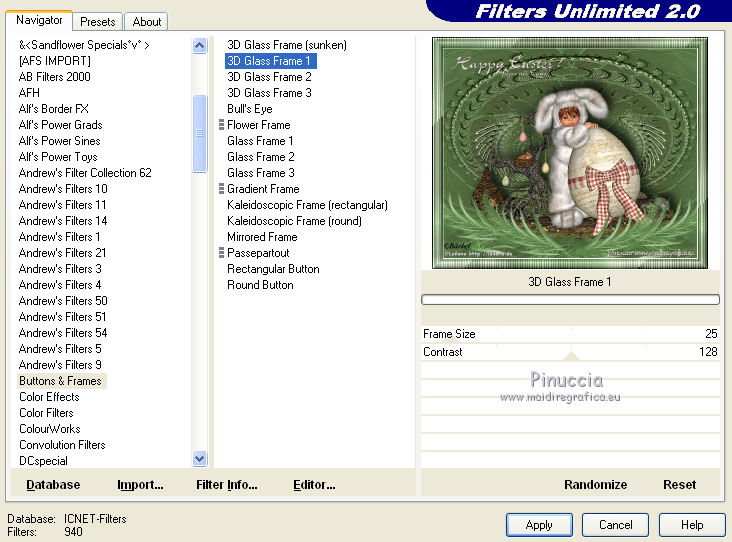Viewport: 732px width, 542px height.
Task: Select Kaleidoscopic Frame (rectangular)
Action: tap(307, 204)
